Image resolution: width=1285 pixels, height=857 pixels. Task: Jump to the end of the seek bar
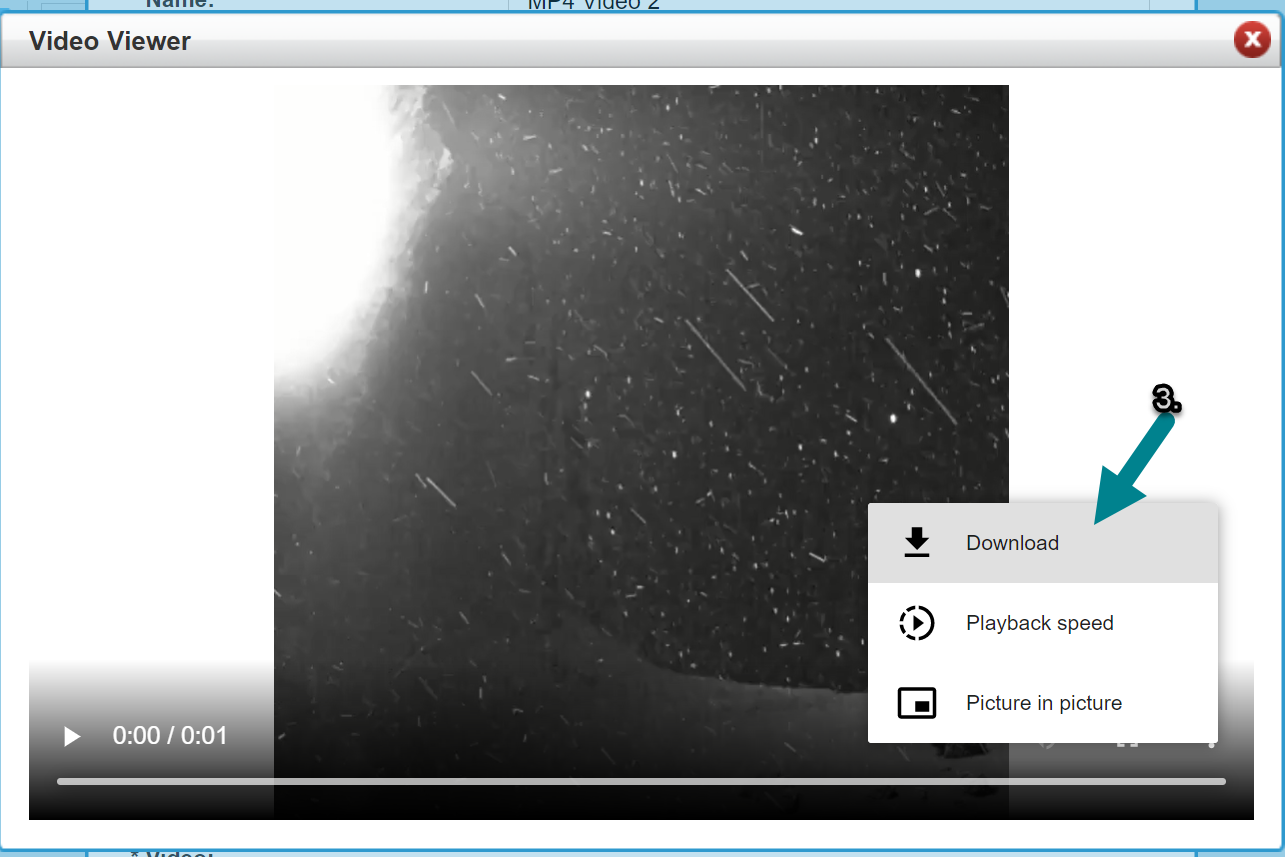1222,781
